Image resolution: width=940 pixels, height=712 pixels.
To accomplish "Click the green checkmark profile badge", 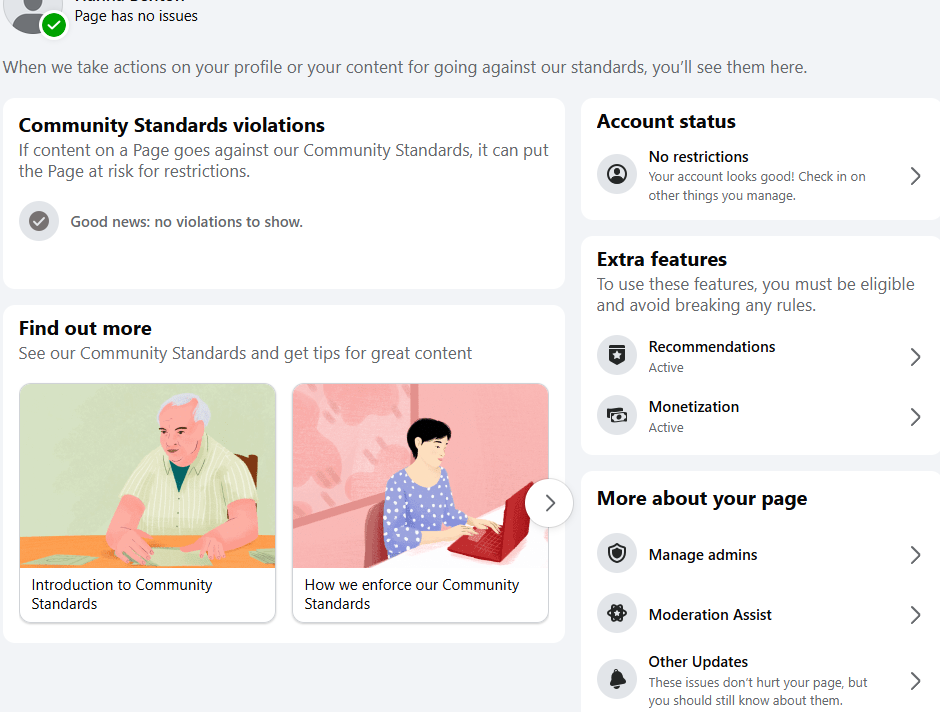I will pos(54,25).
